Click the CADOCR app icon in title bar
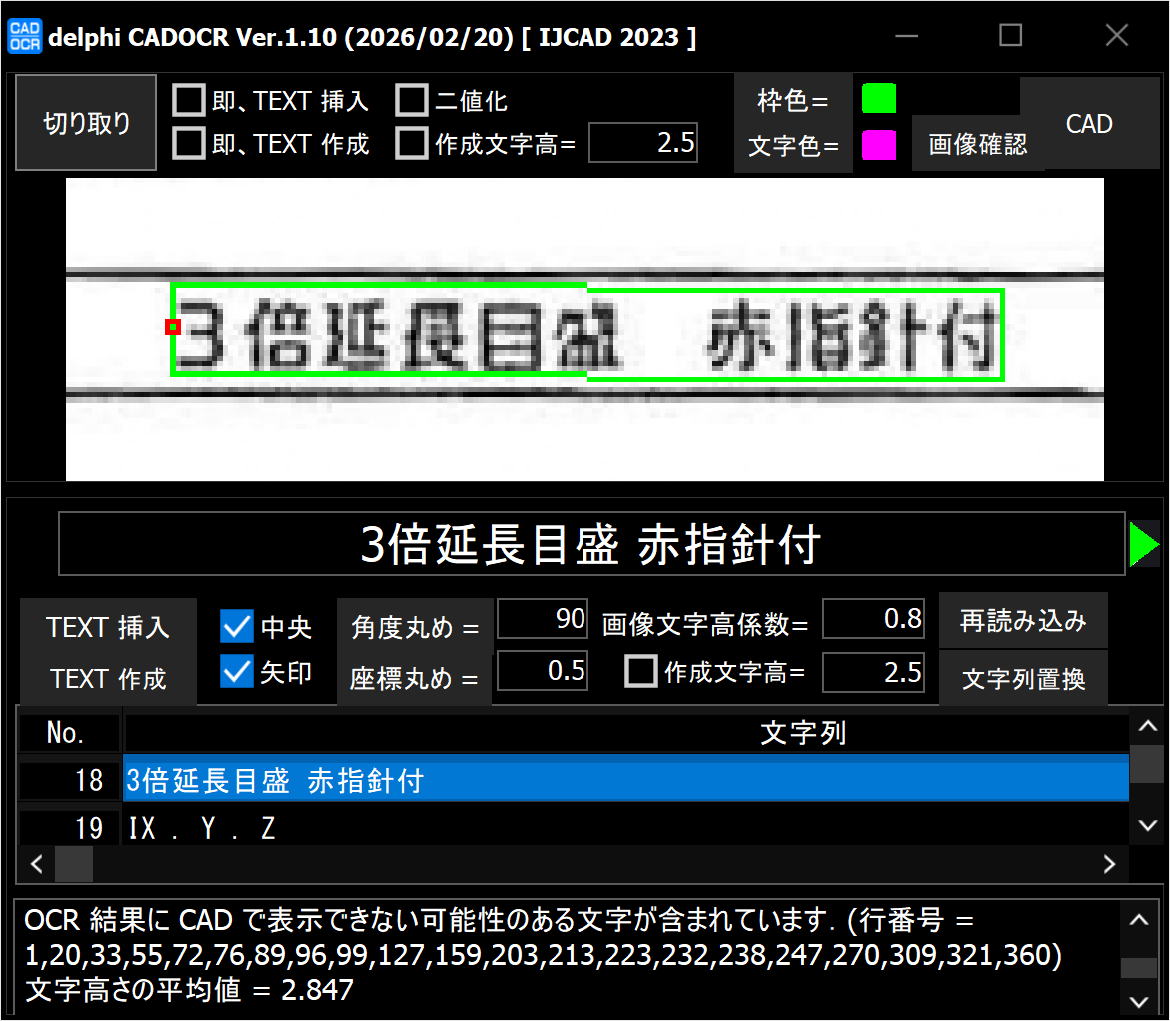 (24, 36)
